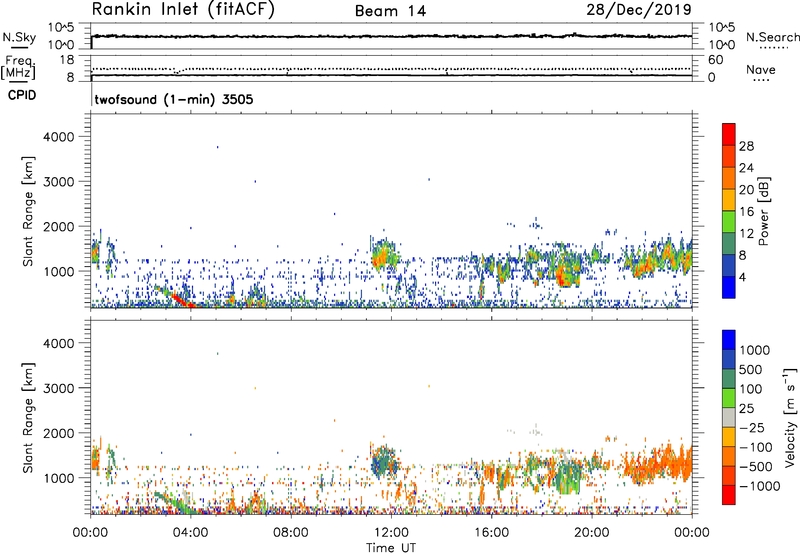This screenshot has height=554, width=800.
Task: Click the 'N.Search' legend label
Action: point(772,37)
